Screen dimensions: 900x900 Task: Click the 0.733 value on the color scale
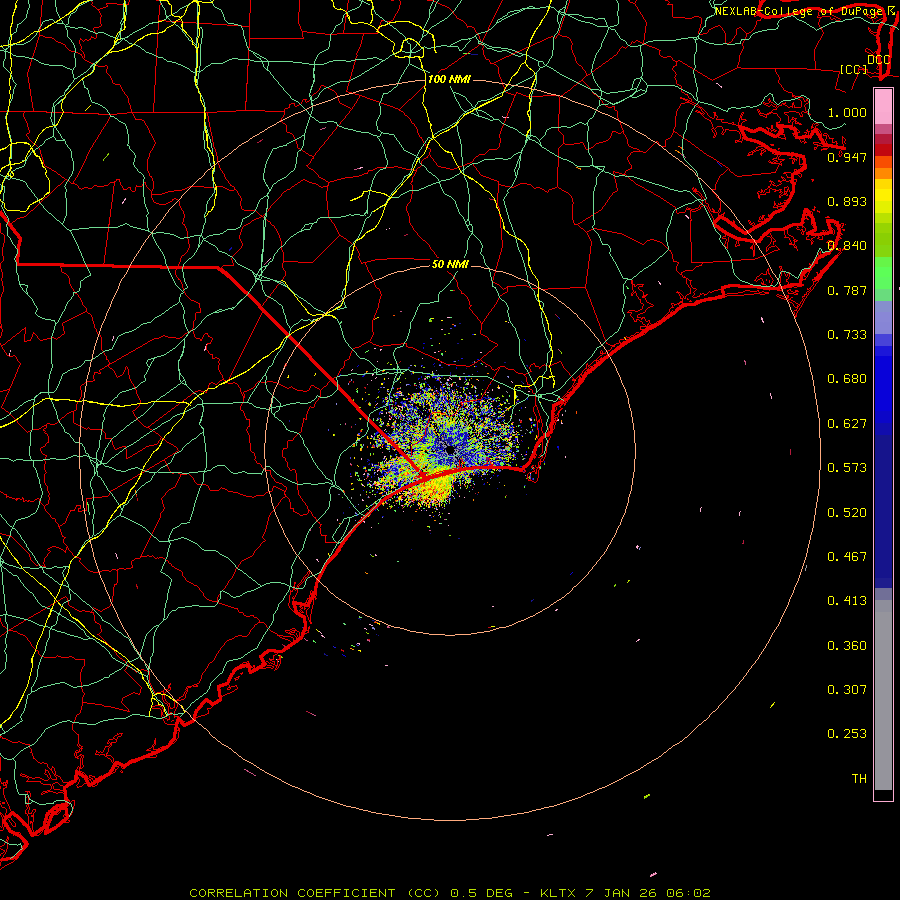tap(847, 335)
